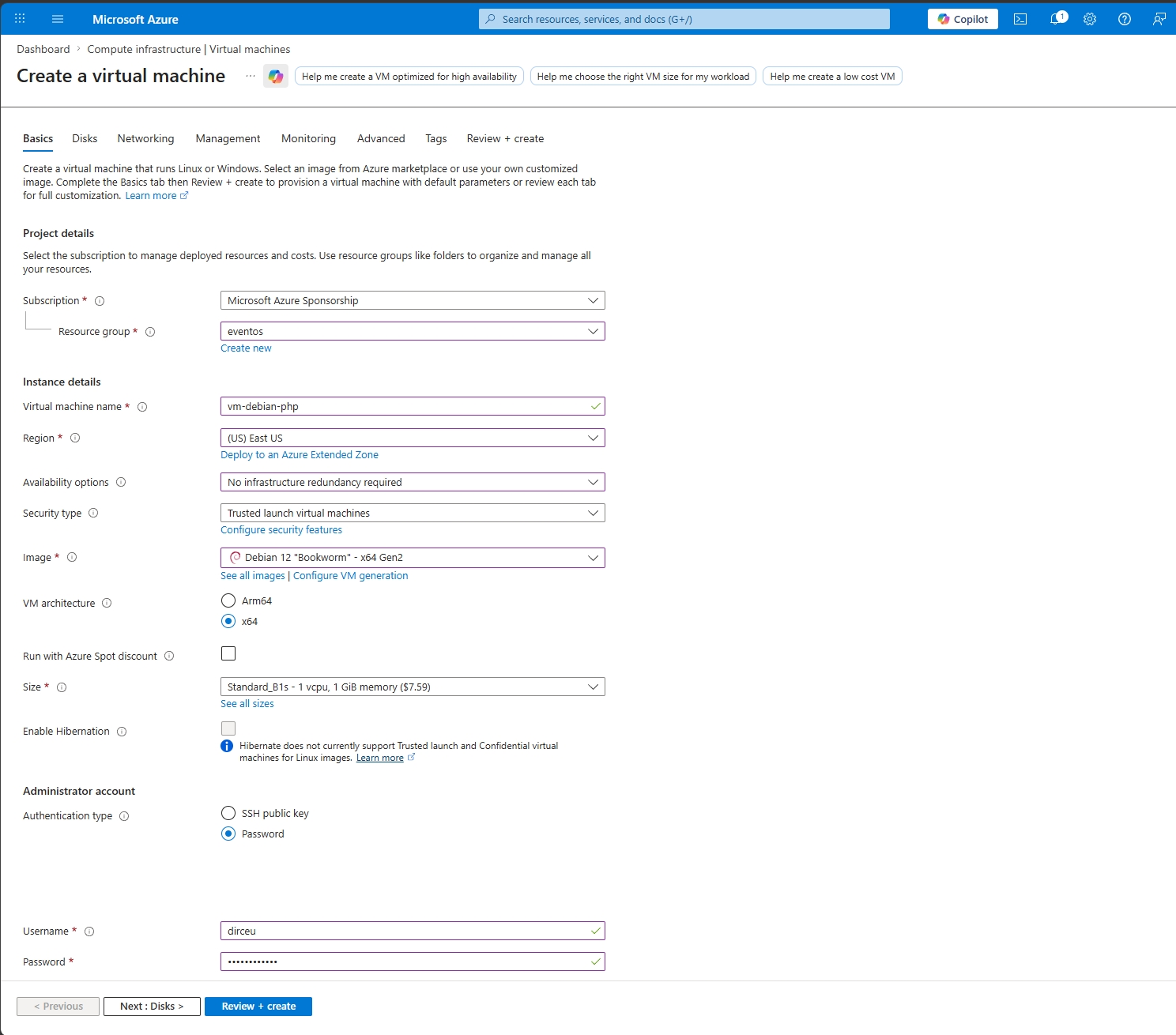Switch to the Tags tab
This screenshot has height=1035, width=1176.
(436, 138)
